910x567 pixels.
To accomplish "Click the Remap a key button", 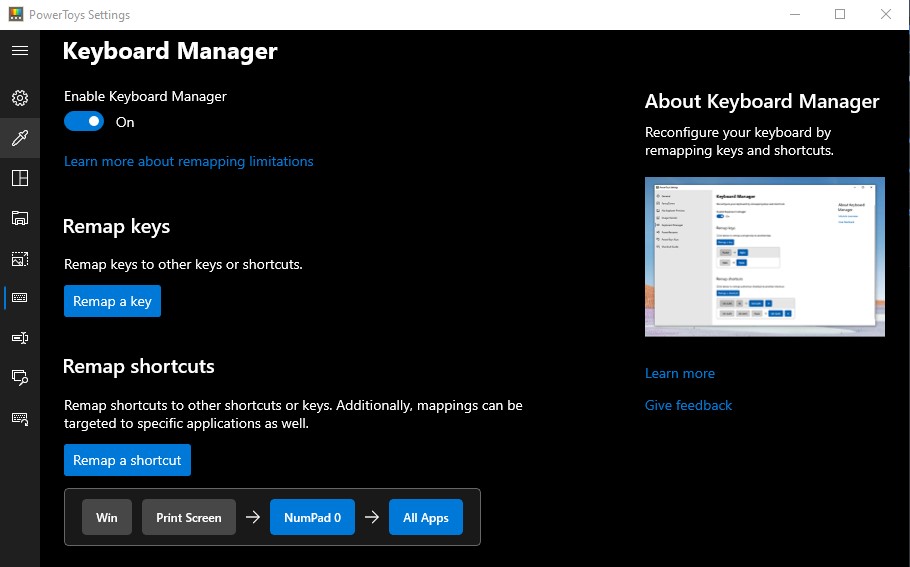I will click(112, 301).
